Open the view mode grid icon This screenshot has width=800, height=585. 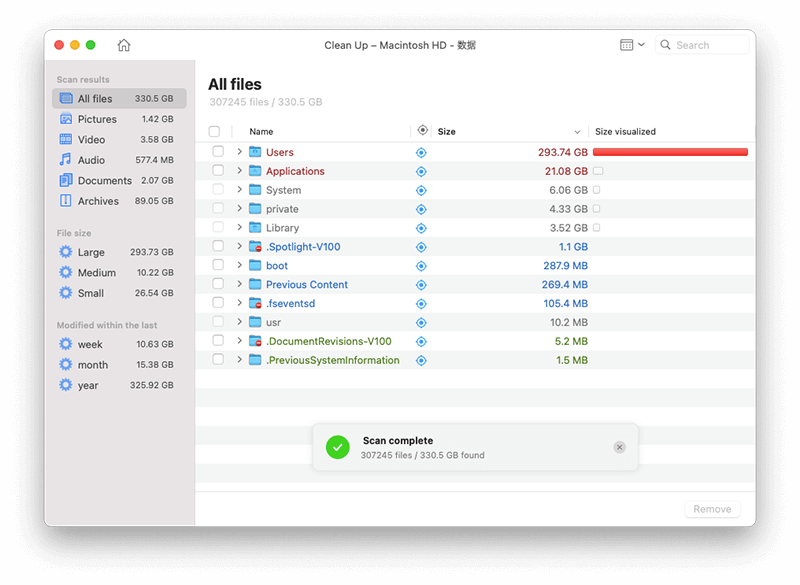[627, 45]
